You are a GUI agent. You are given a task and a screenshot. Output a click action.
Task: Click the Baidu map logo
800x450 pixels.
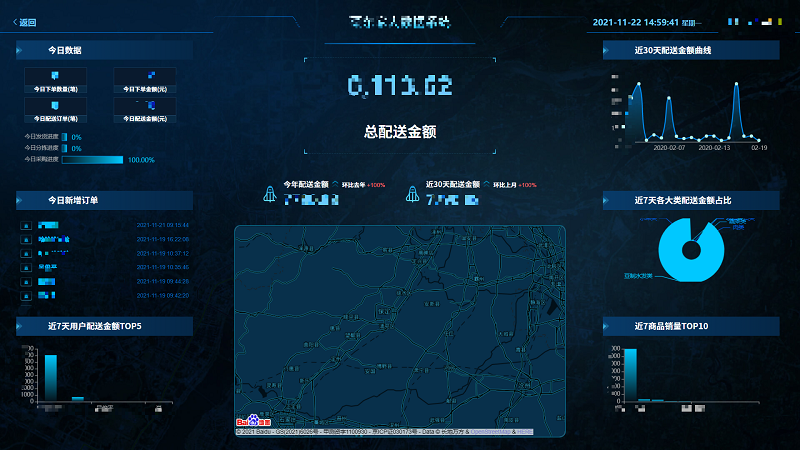(x=247, y=423)
